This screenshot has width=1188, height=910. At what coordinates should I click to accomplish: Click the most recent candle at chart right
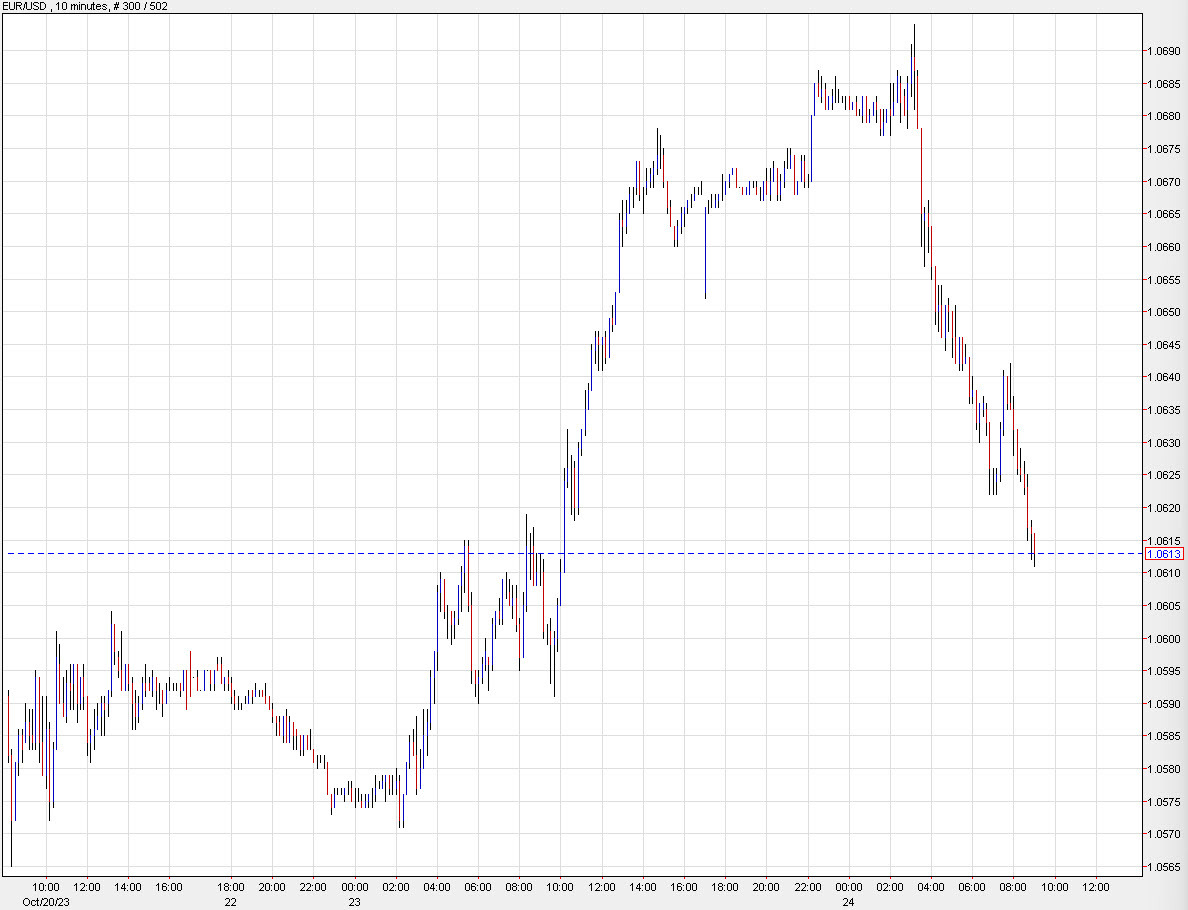[1033, 550]
